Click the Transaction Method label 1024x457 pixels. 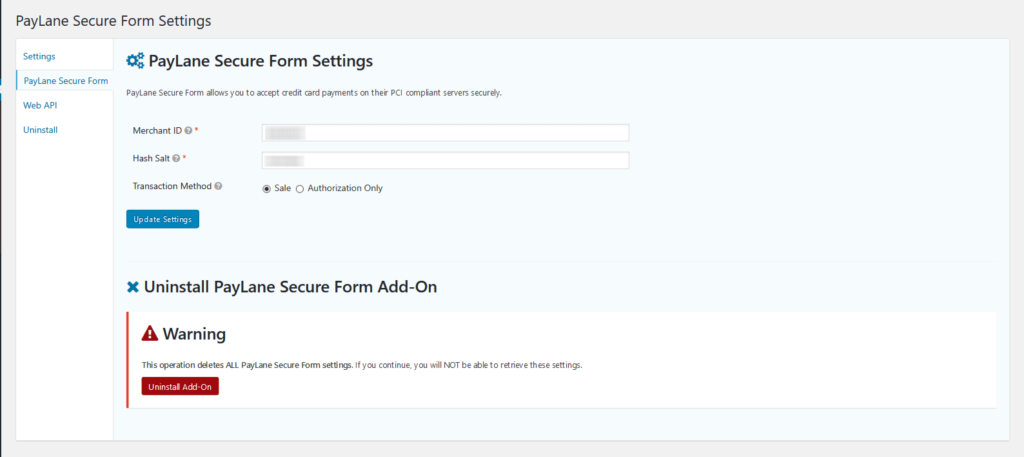[172, 186]
